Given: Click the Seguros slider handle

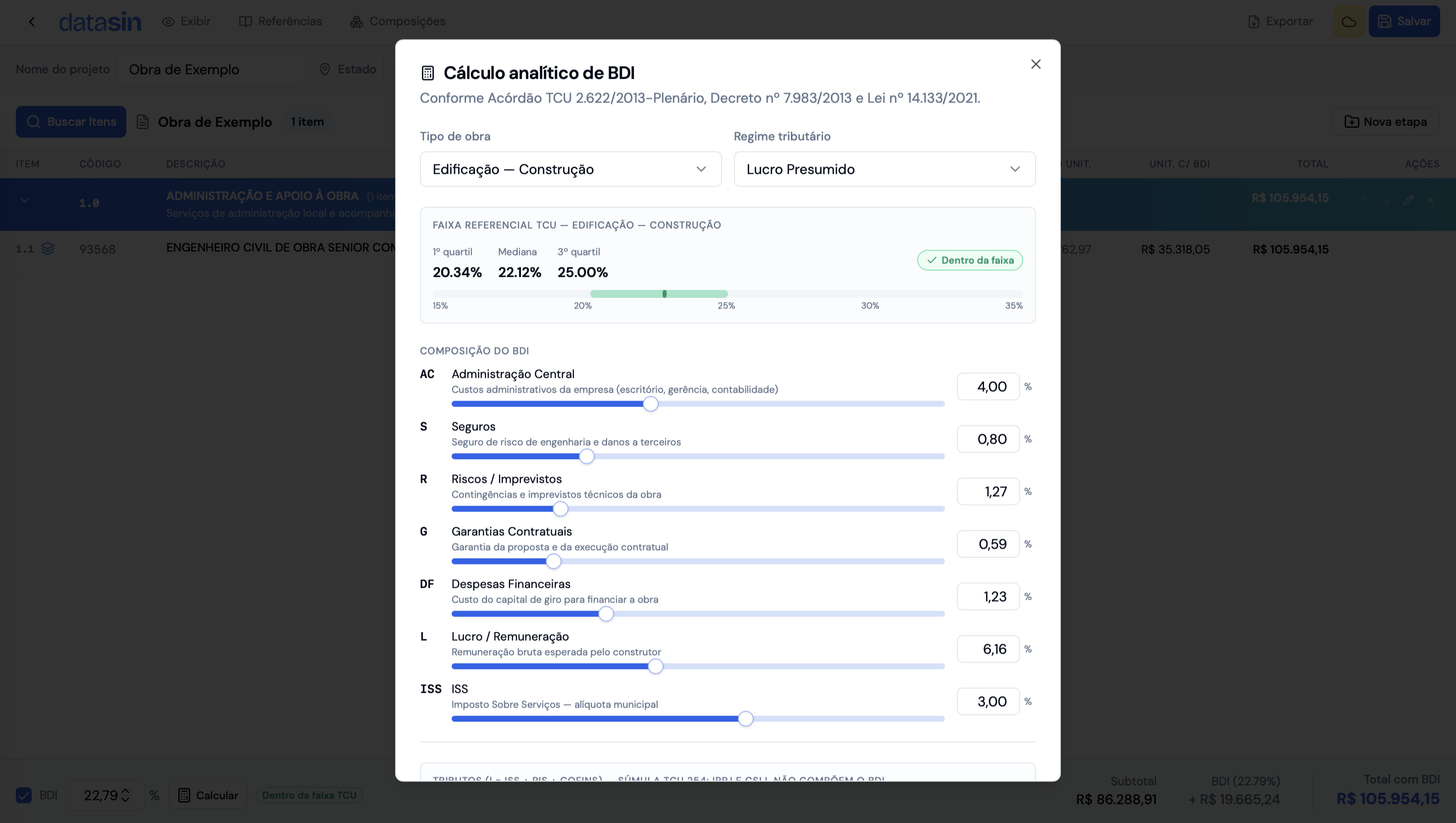Looking at the screenshot, I should (587, 457).
